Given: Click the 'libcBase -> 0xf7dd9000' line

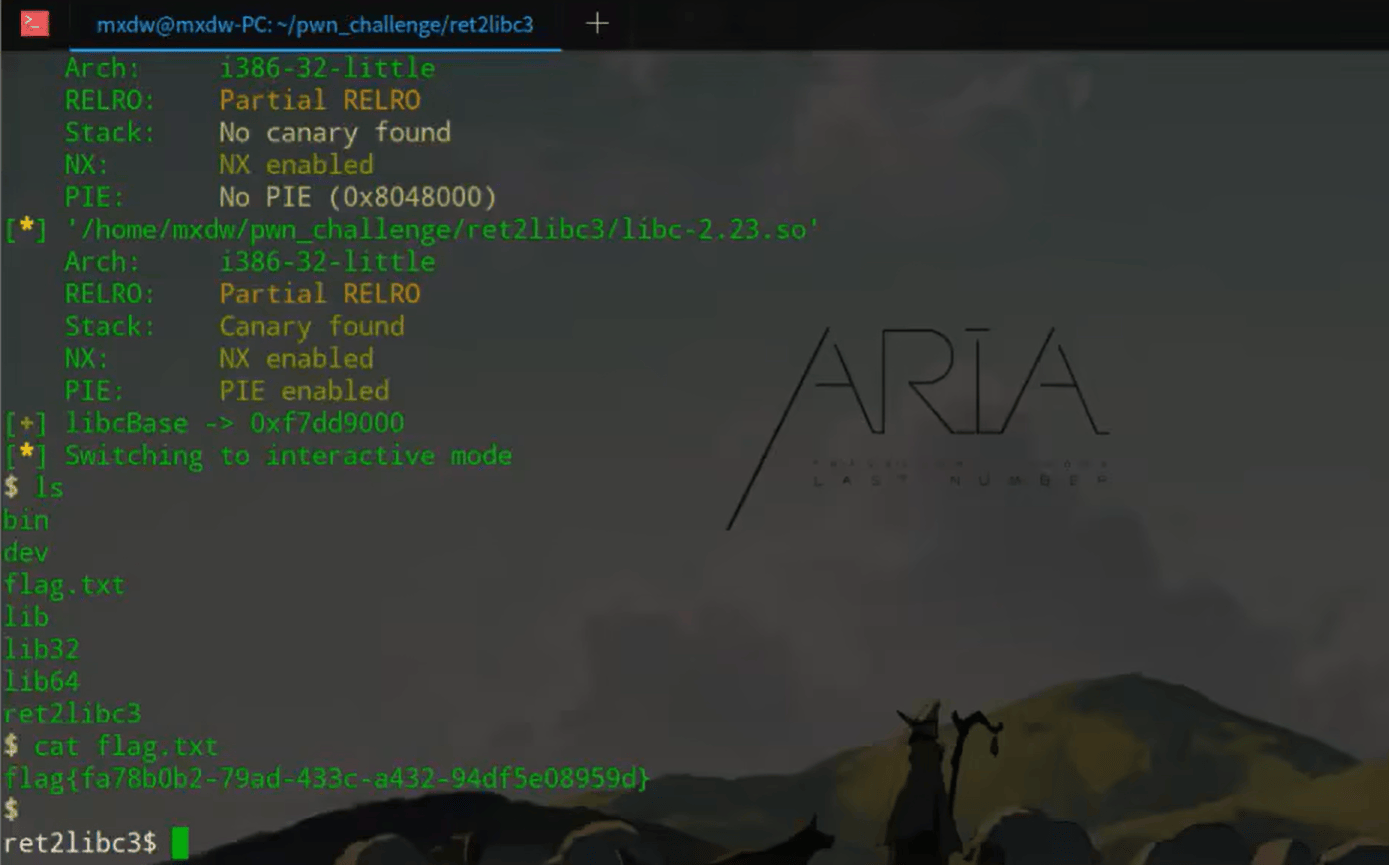Looking at the screenshot, I should coord(204,423).
